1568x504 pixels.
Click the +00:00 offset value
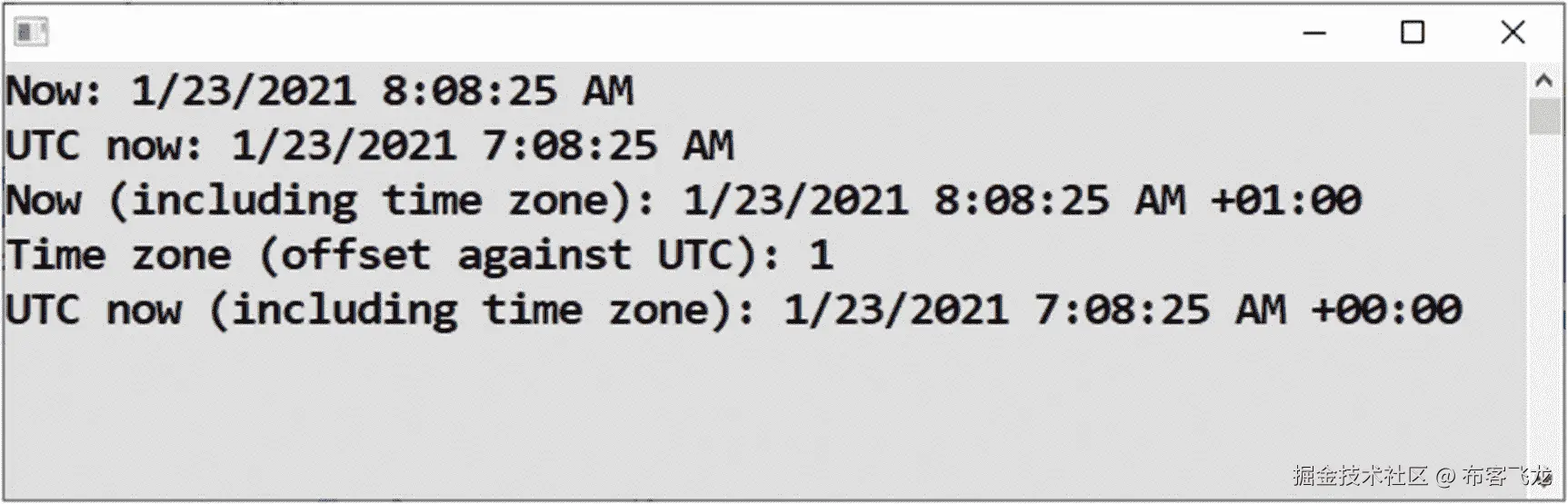(1386, 310)
